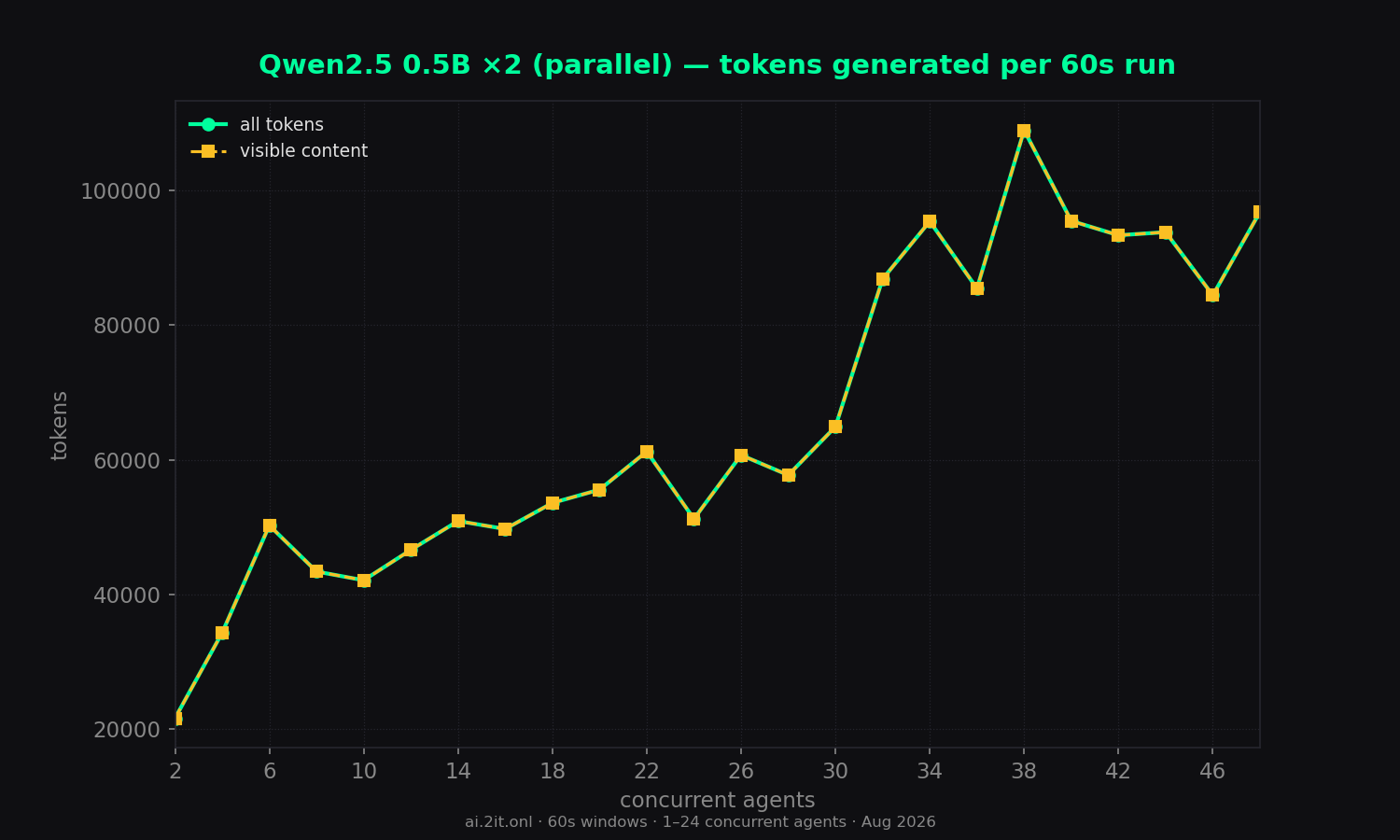Click the x-axis tick label 30
The width and height of the screenshot is (1400, 840).
(835, 772)
